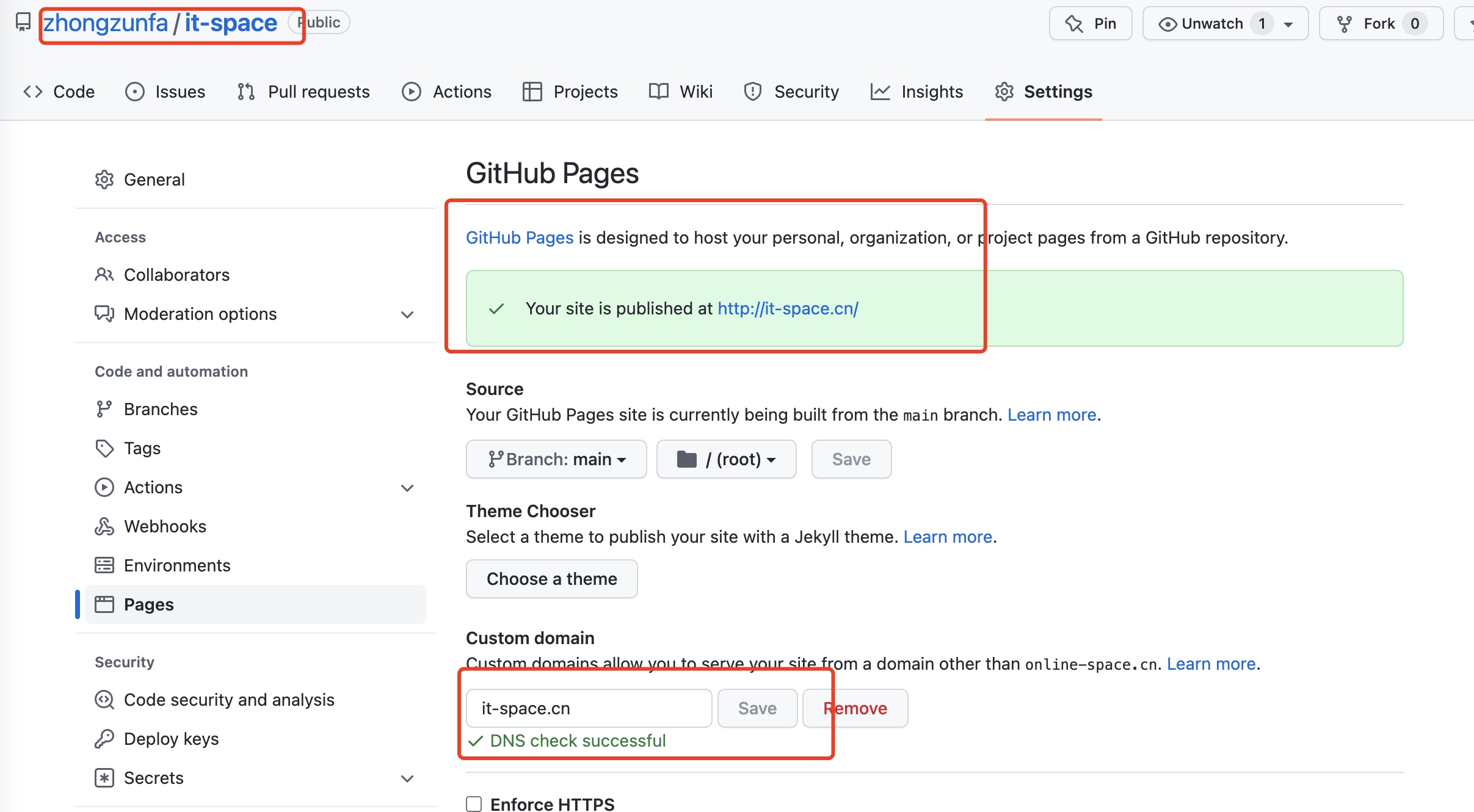Click the repository book icon
The width and height of the screenshot is (1474, 812).
23,23
